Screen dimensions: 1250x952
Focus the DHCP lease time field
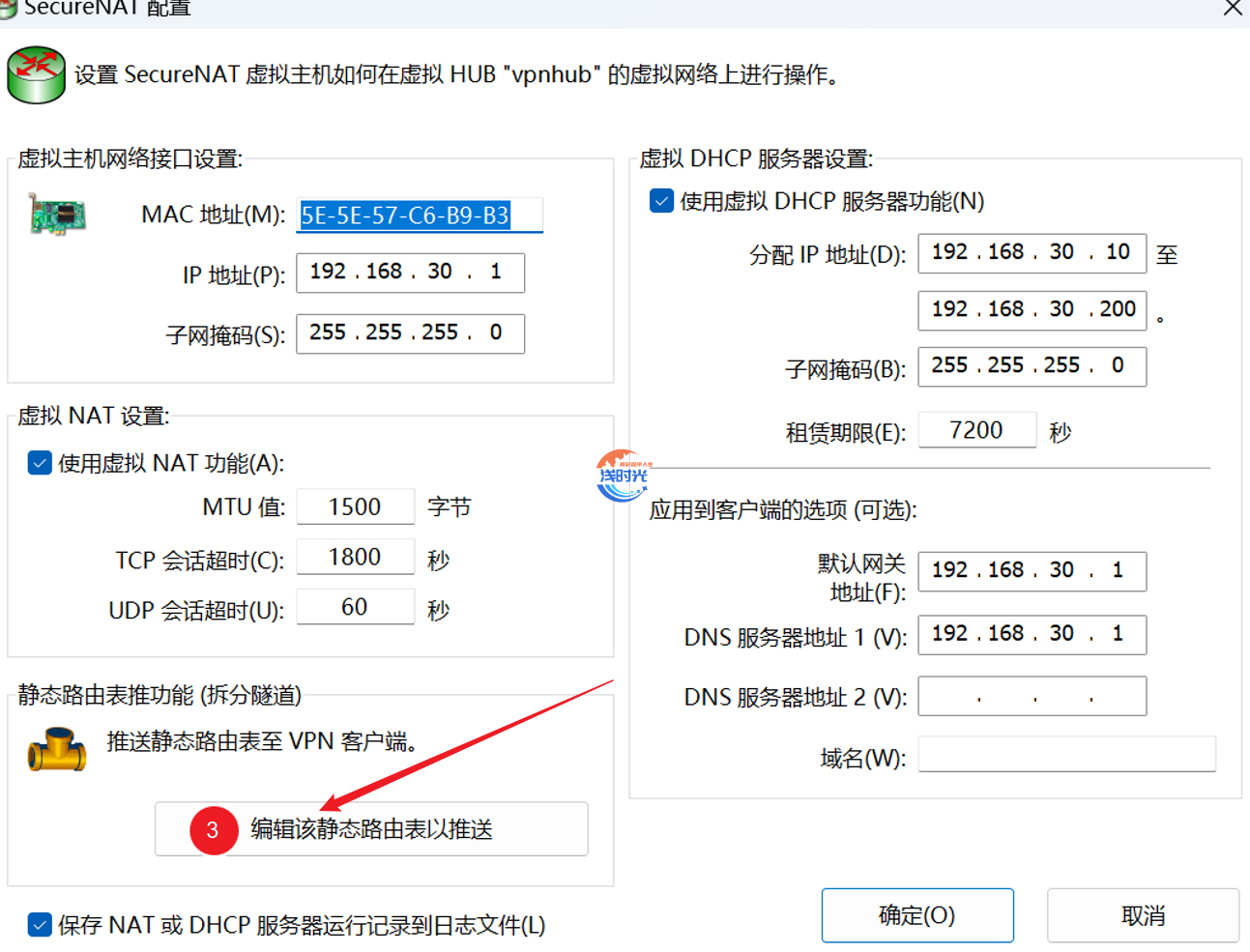(x=976, y=430)
